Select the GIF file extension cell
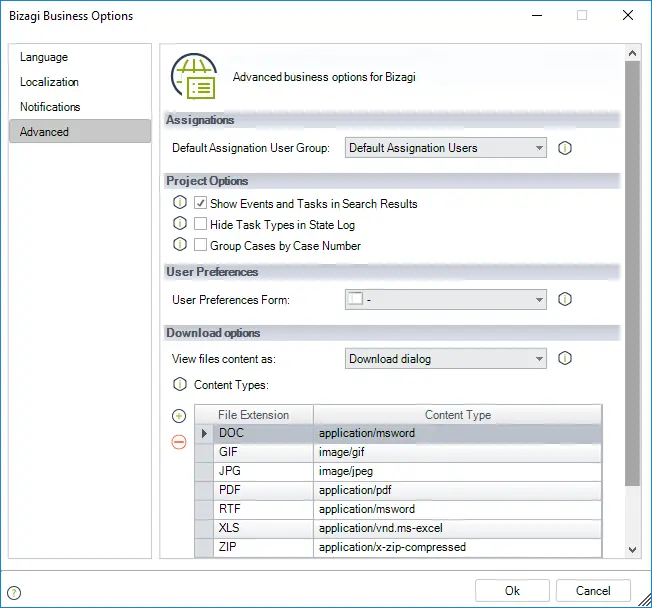The width and height of the screenshot is (652, 608). point(263,452)
